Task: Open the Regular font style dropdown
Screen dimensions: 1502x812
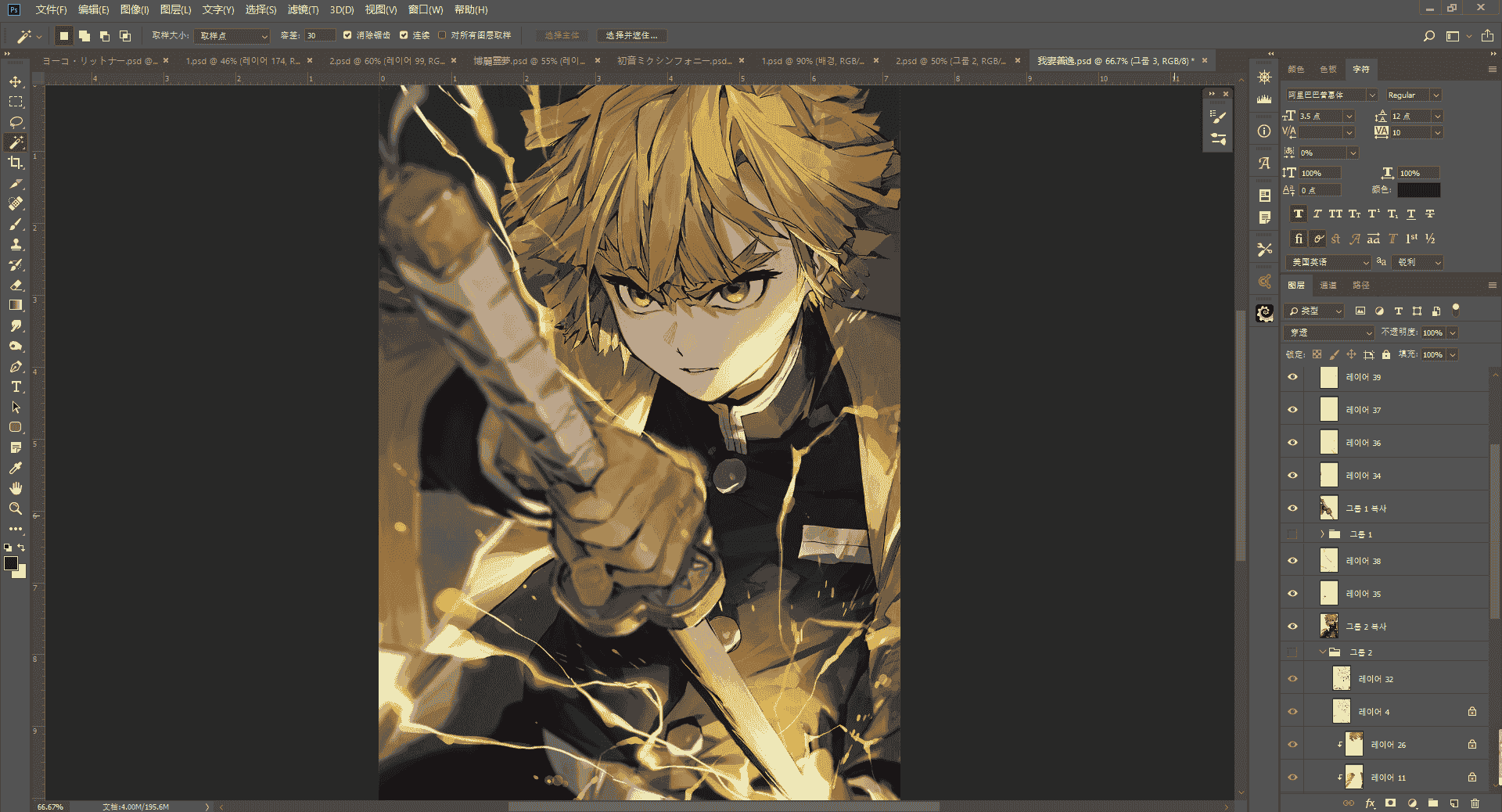Action: tap(1413, 95)
